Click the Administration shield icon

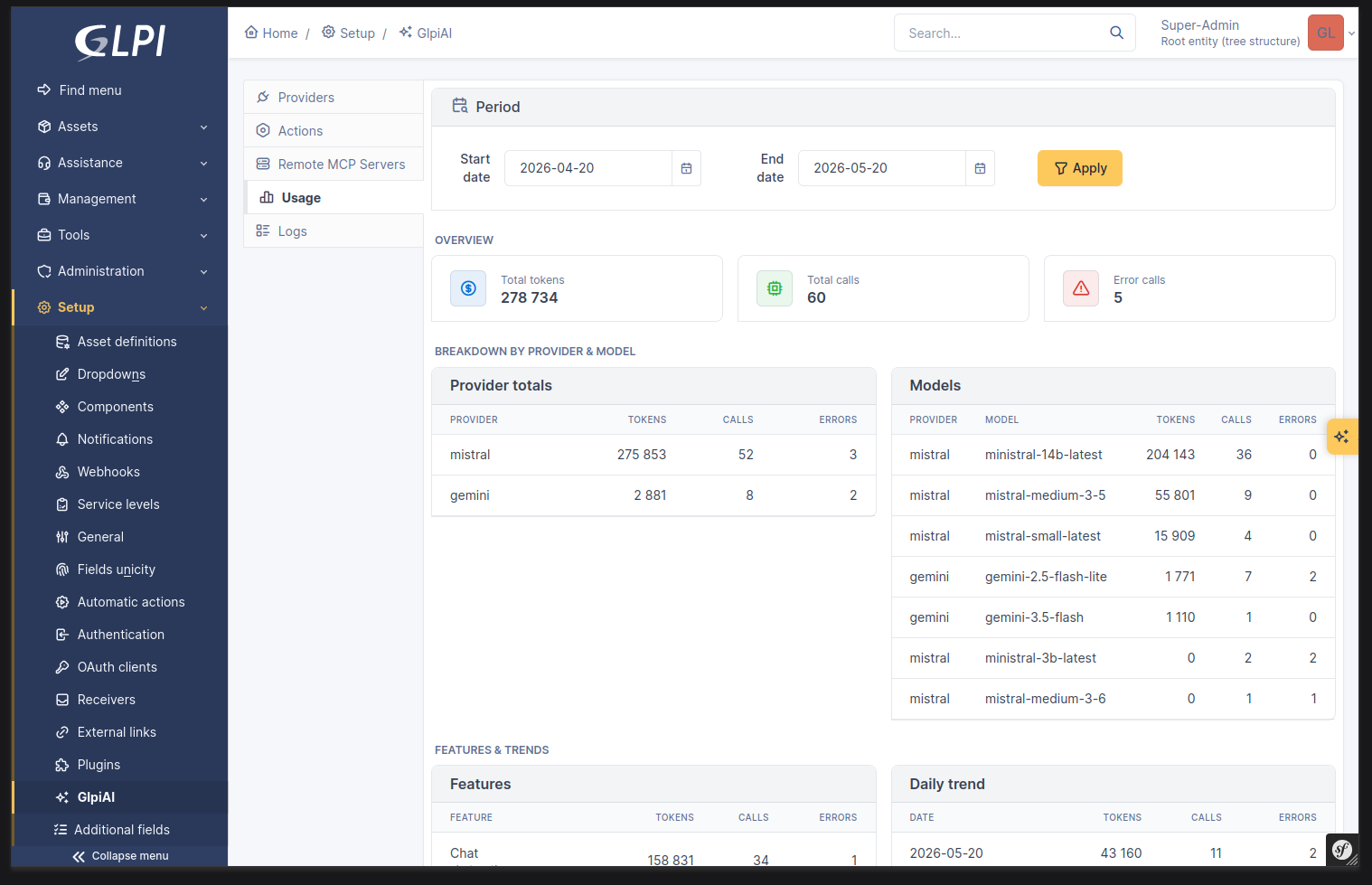(44, 271)
